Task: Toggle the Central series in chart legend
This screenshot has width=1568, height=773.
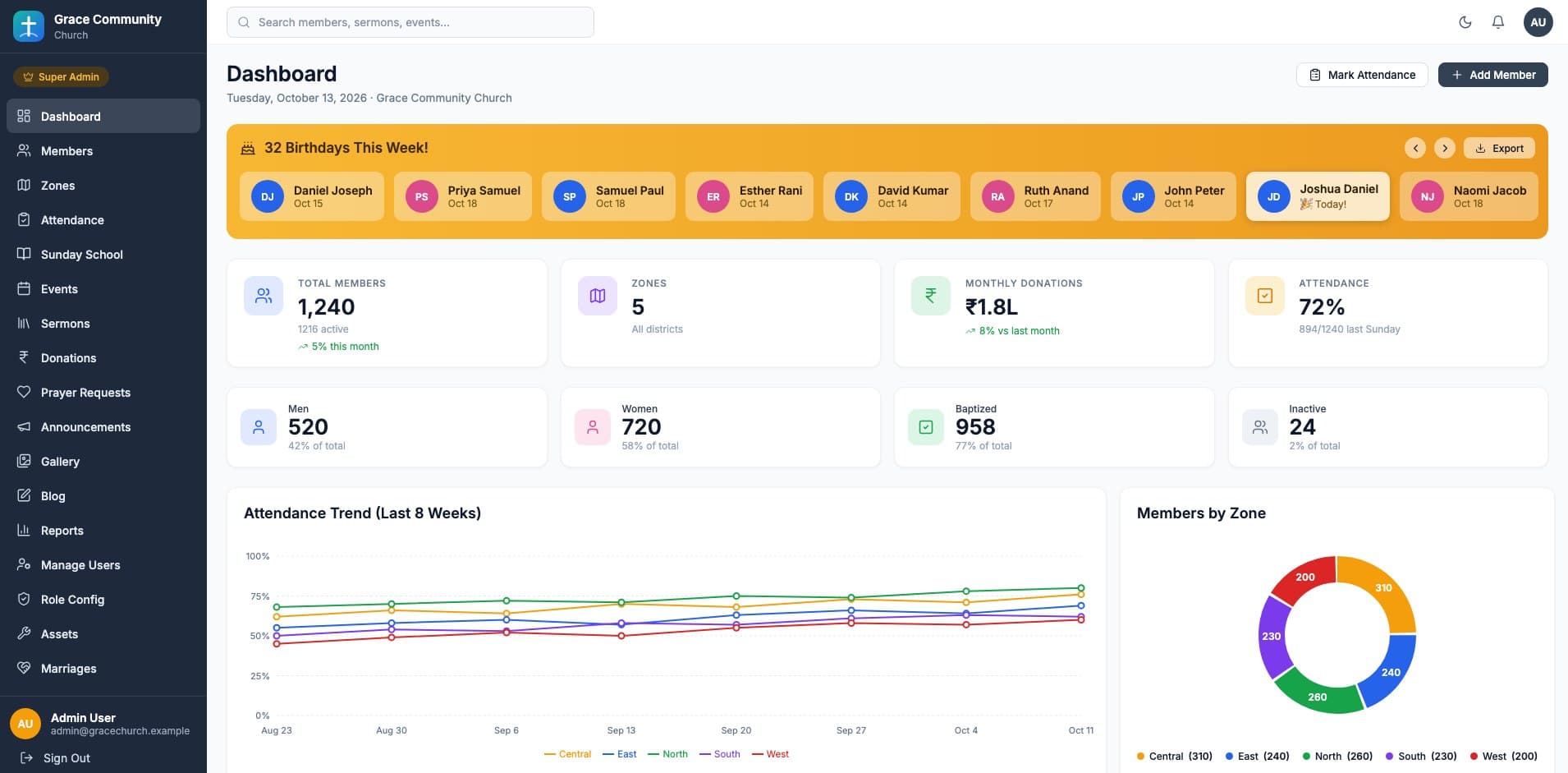Action: coord(567,754)
